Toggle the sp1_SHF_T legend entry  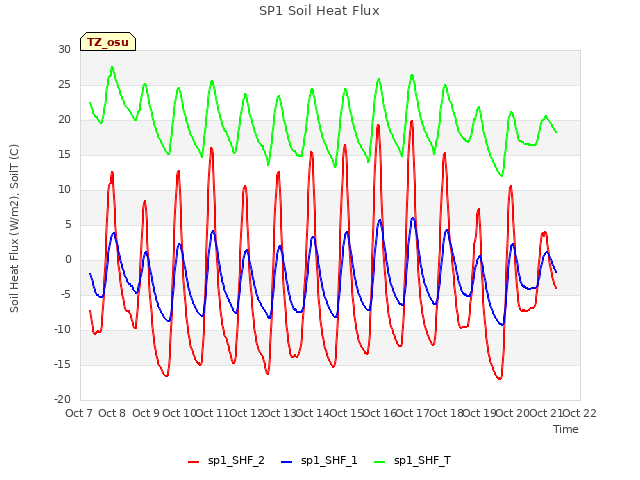[x=412, y=461]
